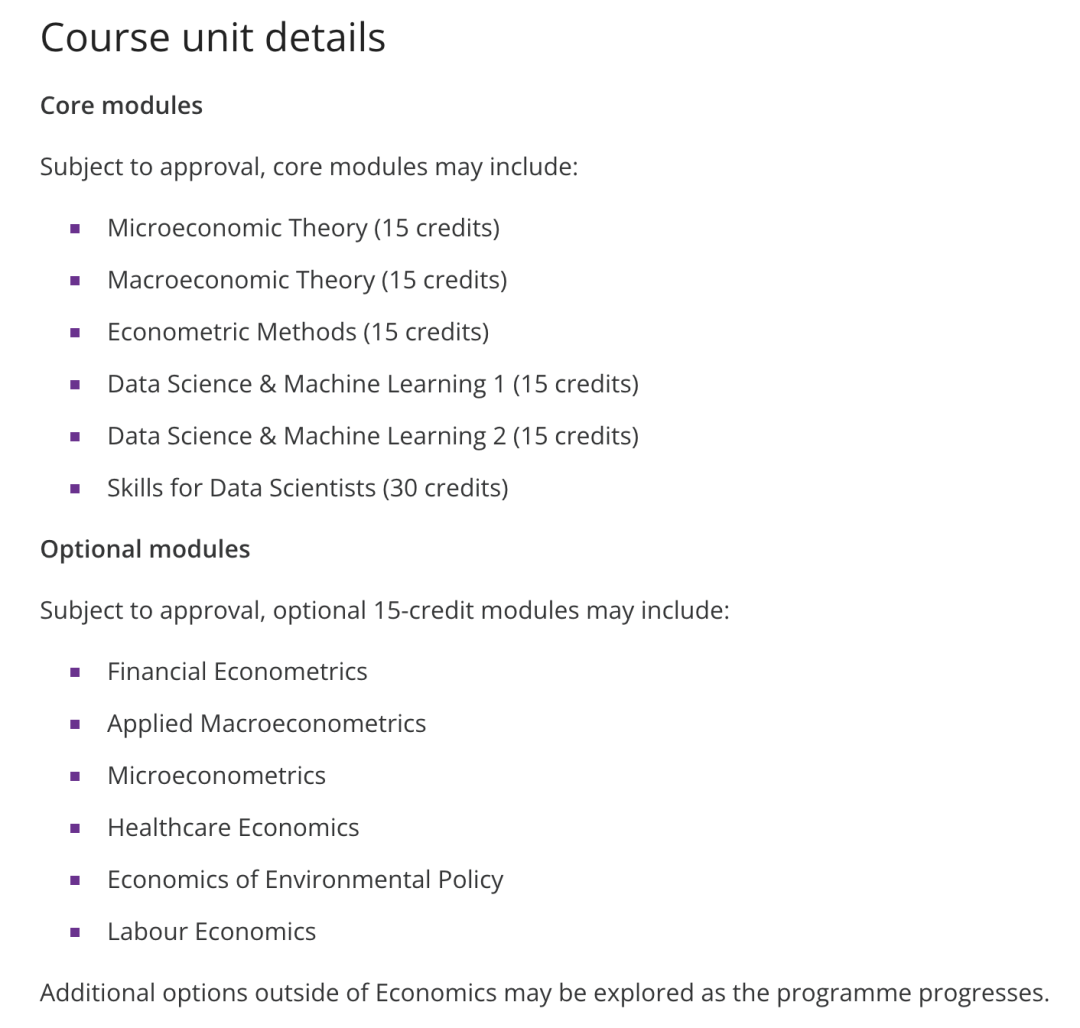Image resolution: width=1080 pixels, height=1028 pixels.
Task: Select the Microeconometrics module text
Action: pos(216,775)
